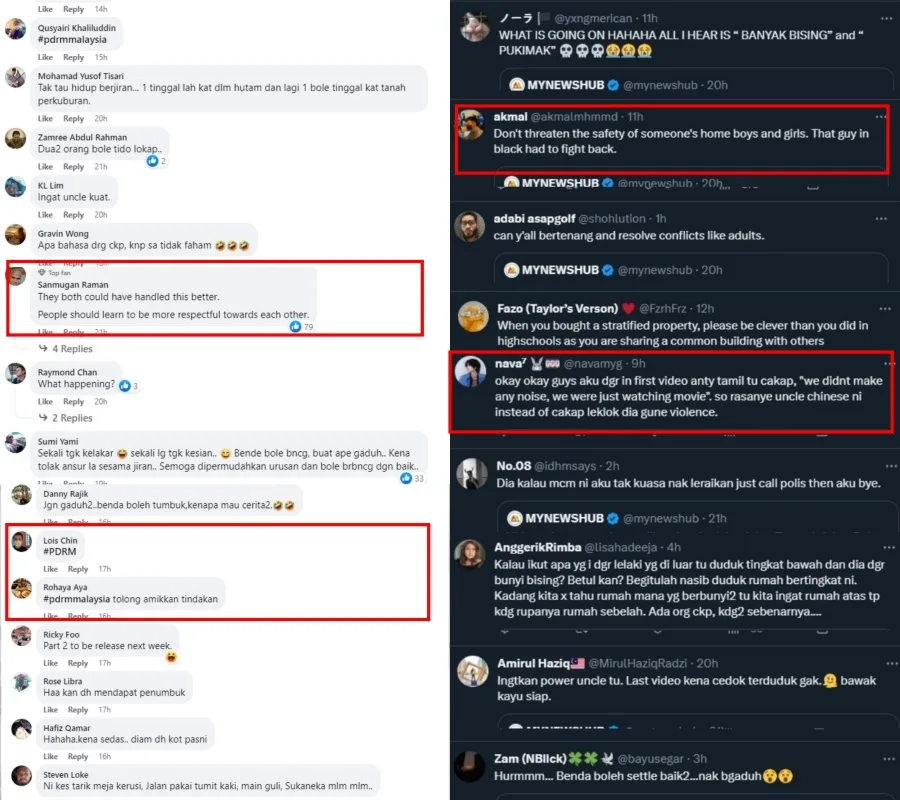This screenshot has width=900, height=800.
Task: Click the reaction icon on Sumi Yami's comment
Action: (405, 478)
